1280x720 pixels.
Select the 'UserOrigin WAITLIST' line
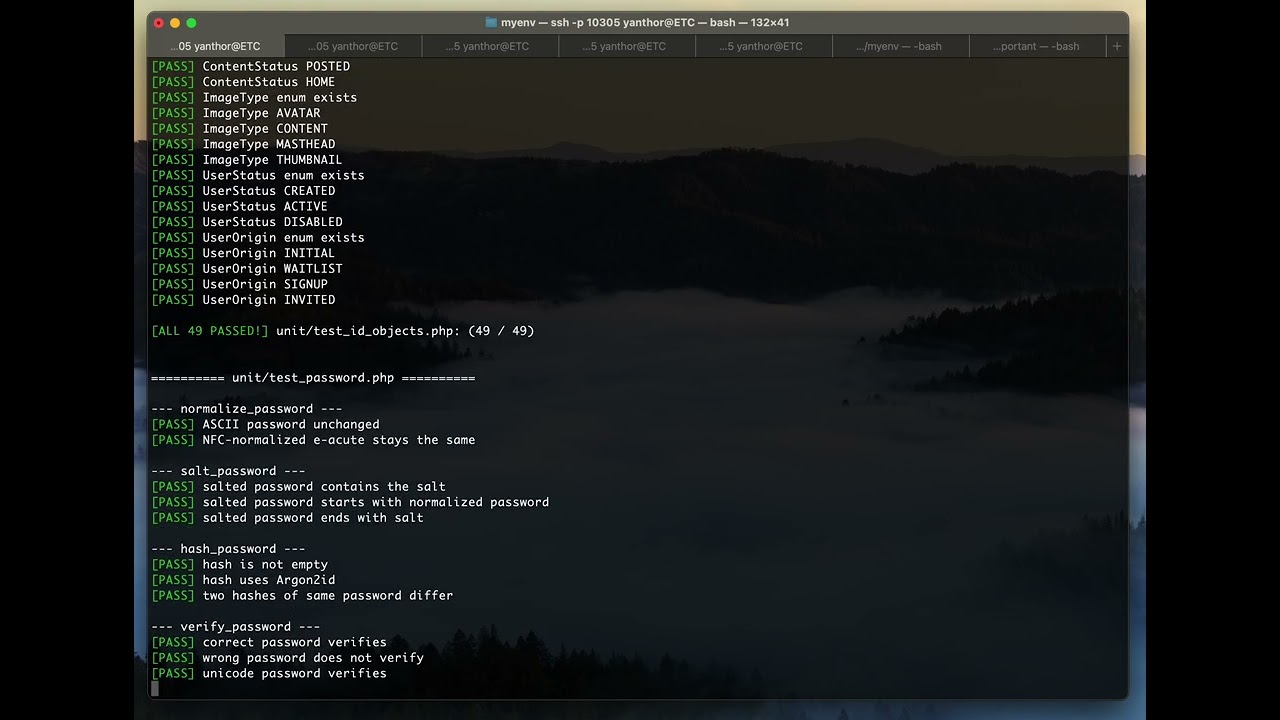tap(247, 269)
